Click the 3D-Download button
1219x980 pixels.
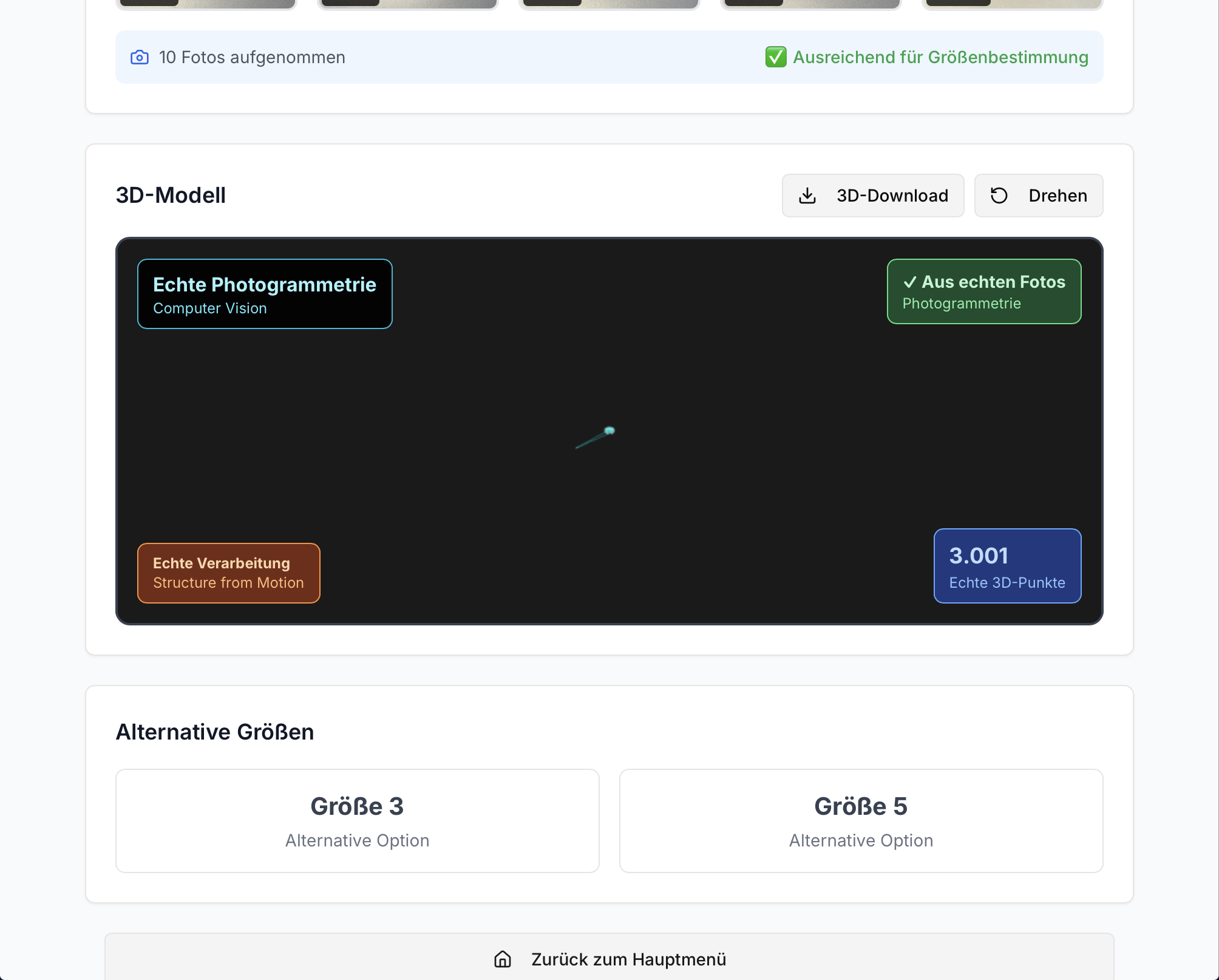click(872, 196)
